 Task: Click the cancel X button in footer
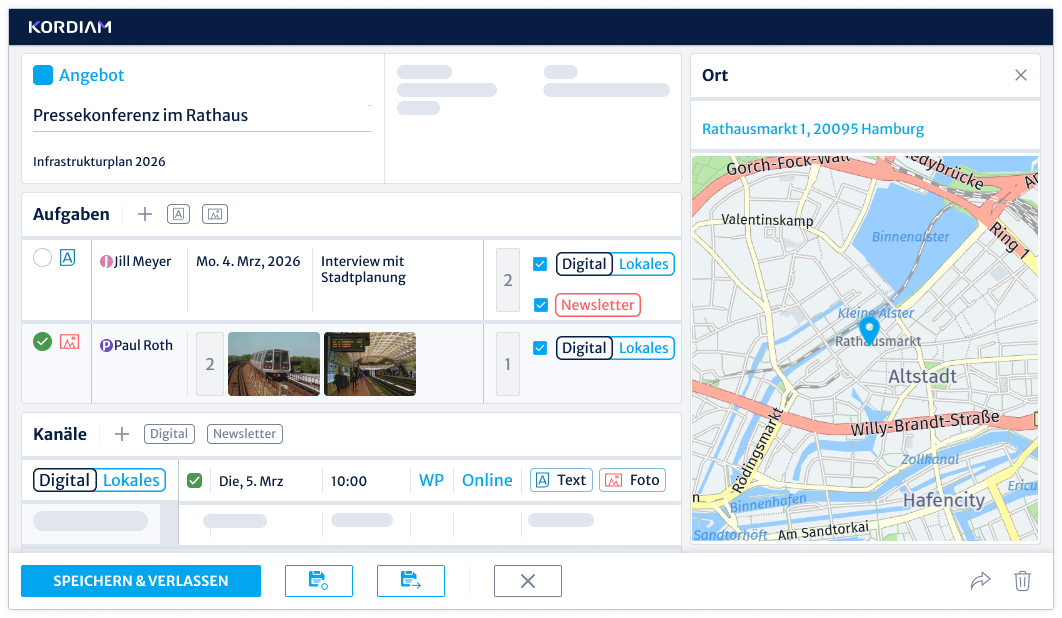click(528, 581)
